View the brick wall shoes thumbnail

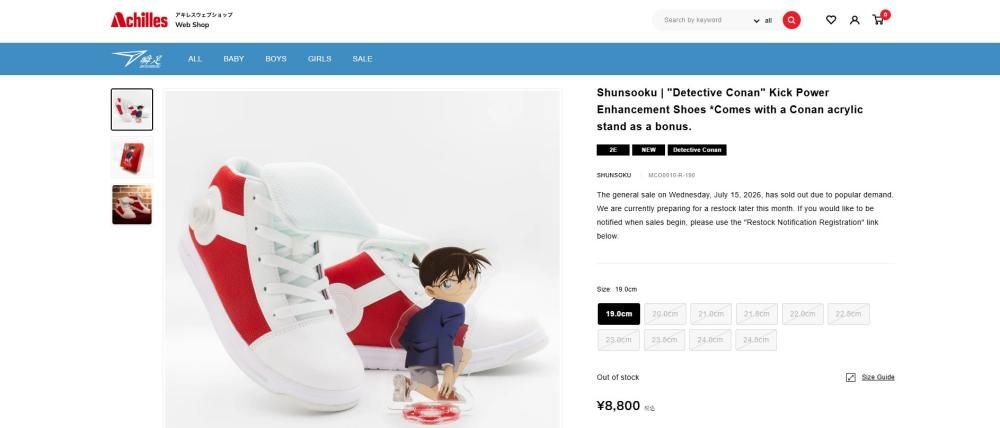pyautogui.click(x=132, y=205)
